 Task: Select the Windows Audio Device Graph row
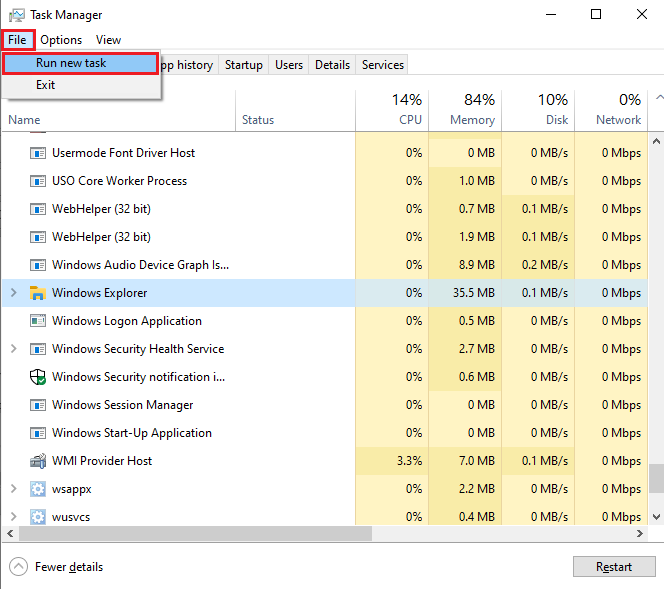325,265
